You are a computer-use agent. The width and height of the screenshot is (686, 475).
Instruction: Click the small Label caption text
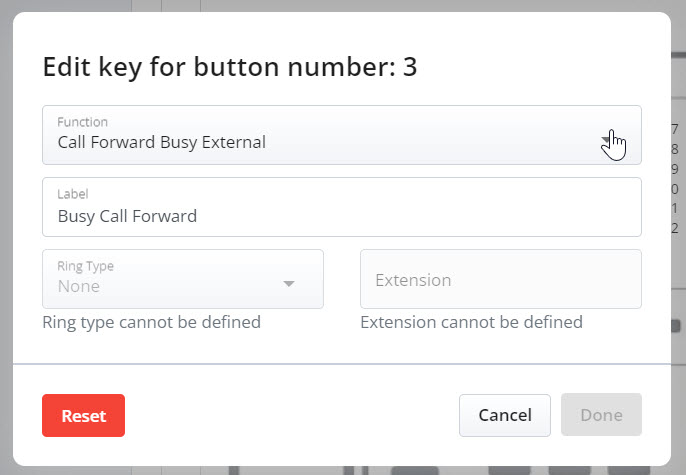pyautogui.click(x=73, y=194)
